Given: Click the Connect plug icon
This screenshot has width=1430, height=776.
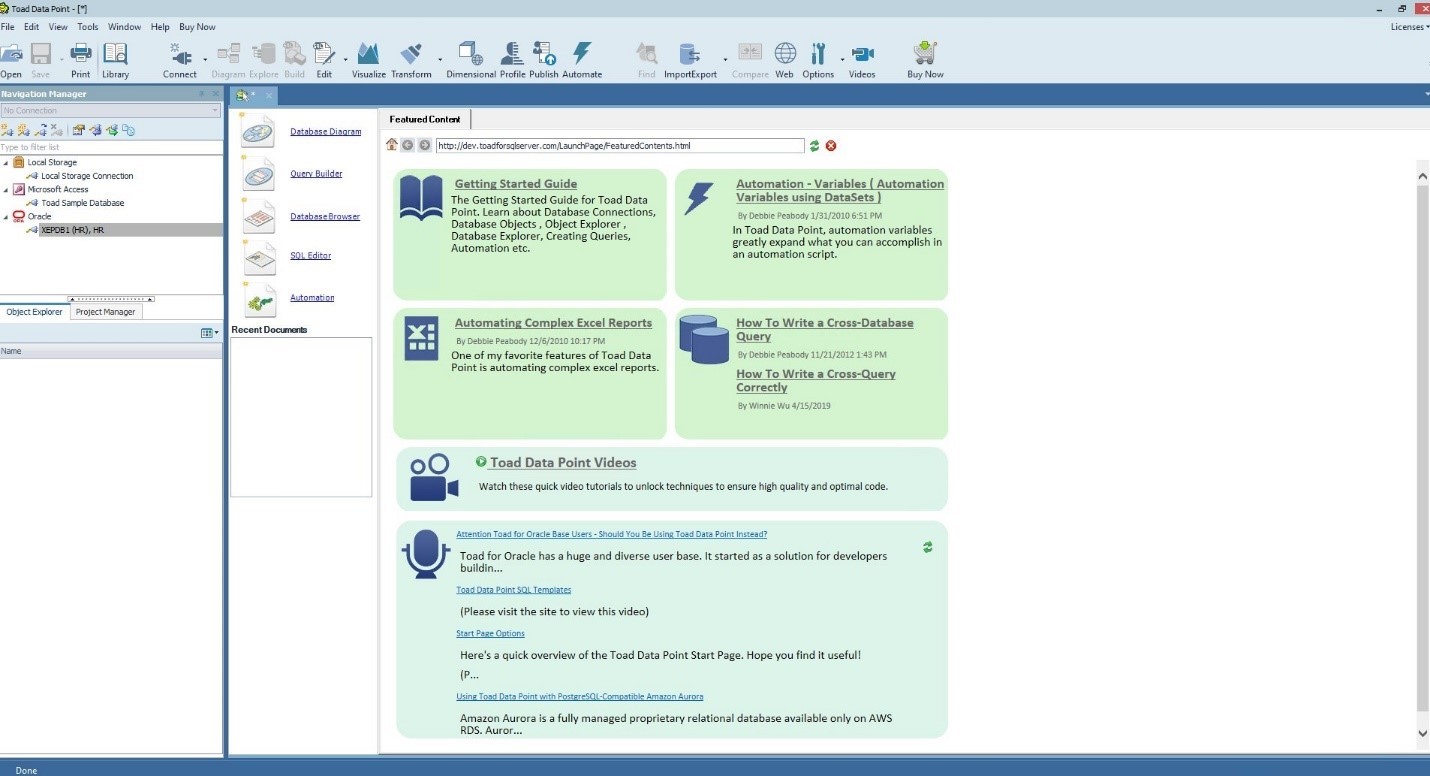Looking at the screenshot, I should tap(179, 53).
